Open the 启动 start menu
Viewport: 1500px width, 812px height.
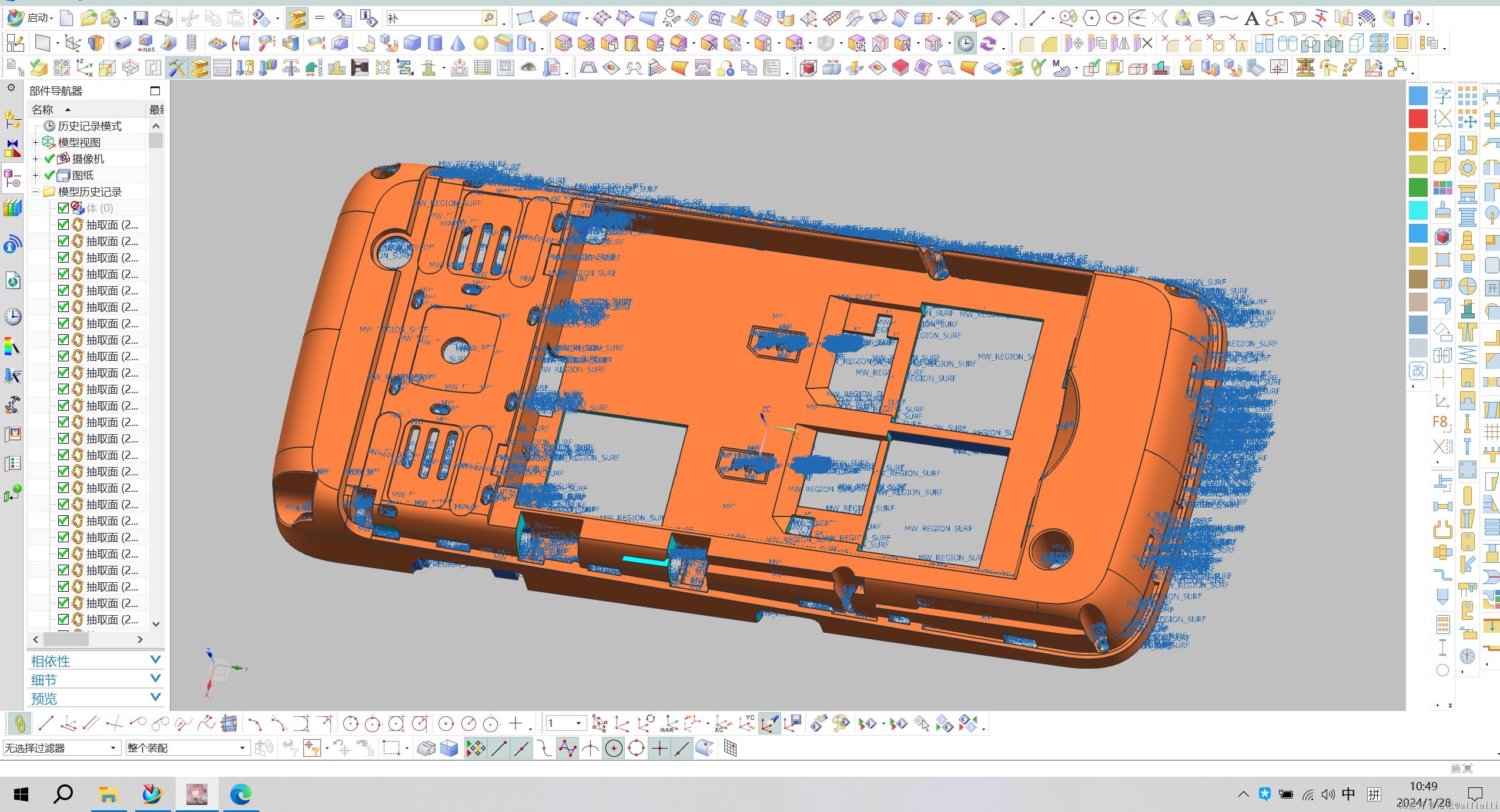click(30, 18)
